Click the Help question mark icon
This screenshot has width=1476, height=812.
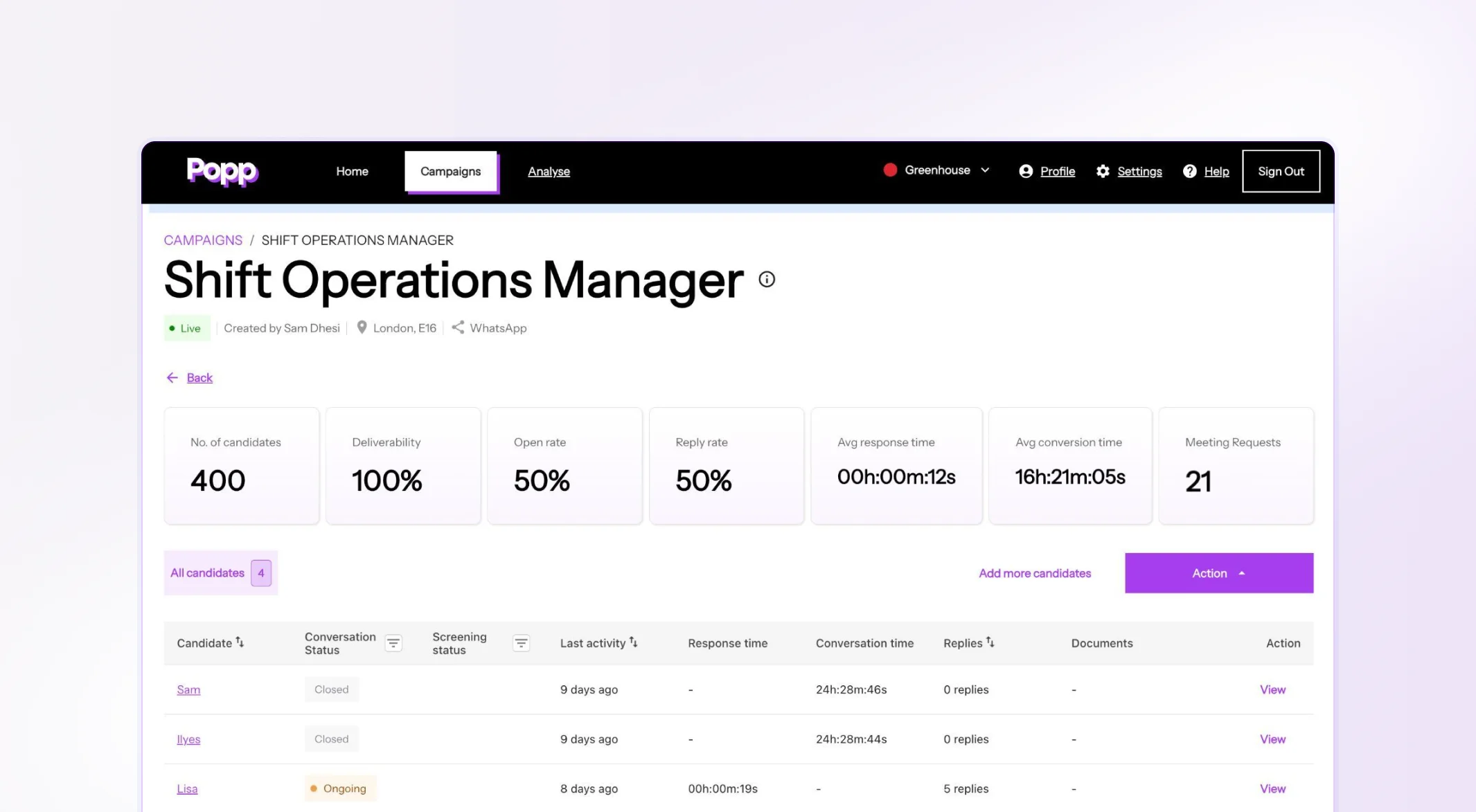pyautogui.click(x=1189, y=171)
